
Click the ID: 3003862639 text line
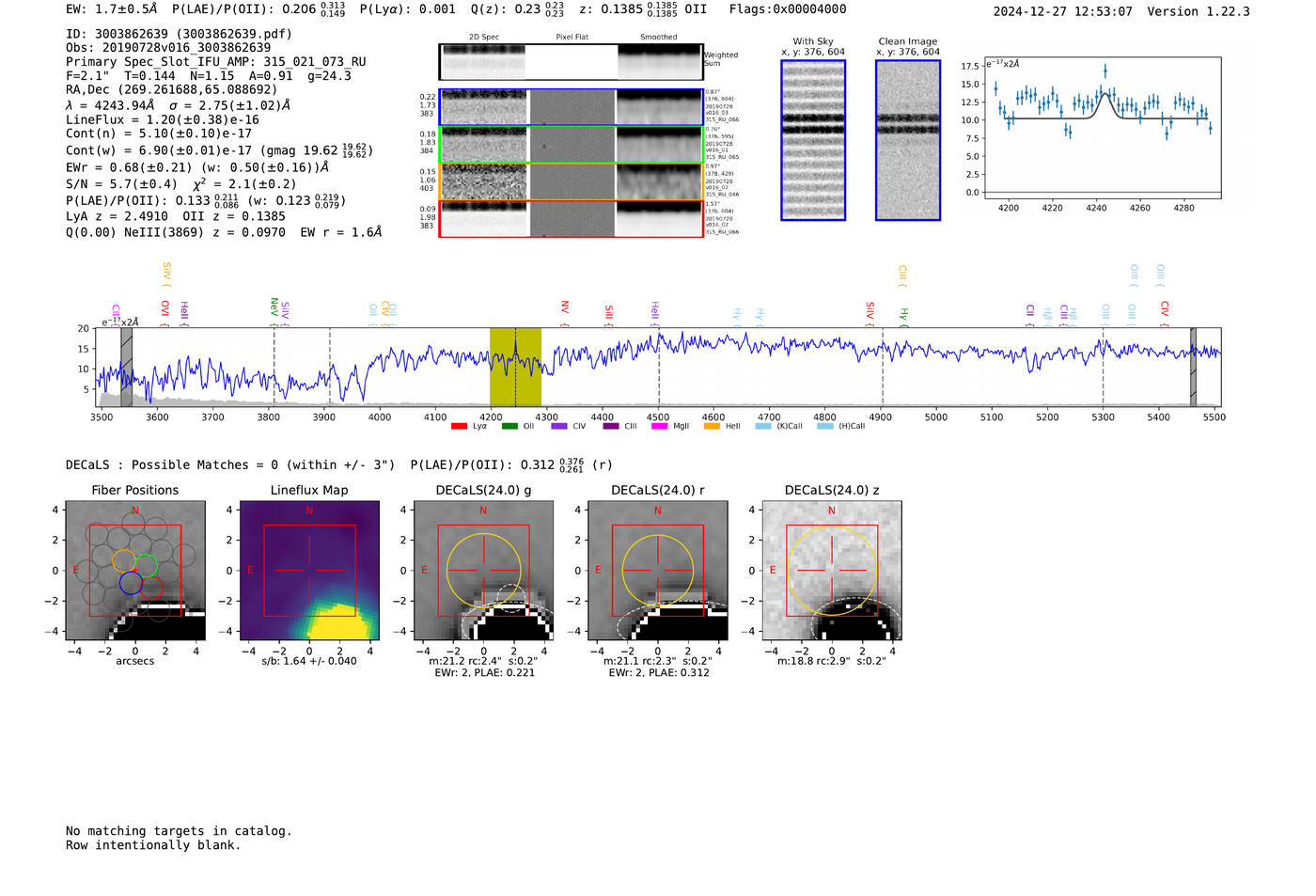tap(179, 34)
